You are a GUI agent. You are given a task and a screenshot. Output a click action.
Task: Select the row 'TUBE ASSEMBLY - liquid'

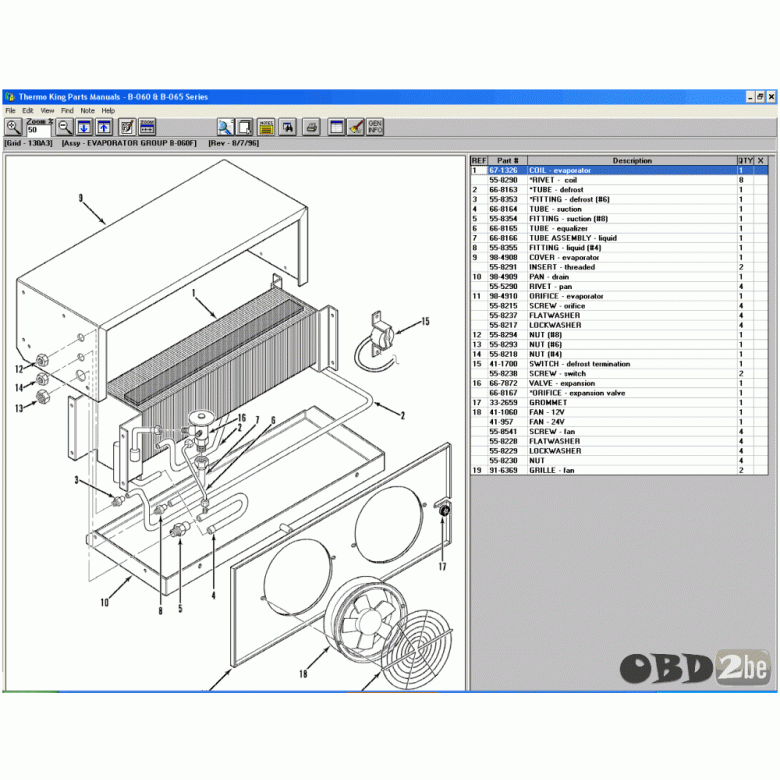tap(619, 238)
